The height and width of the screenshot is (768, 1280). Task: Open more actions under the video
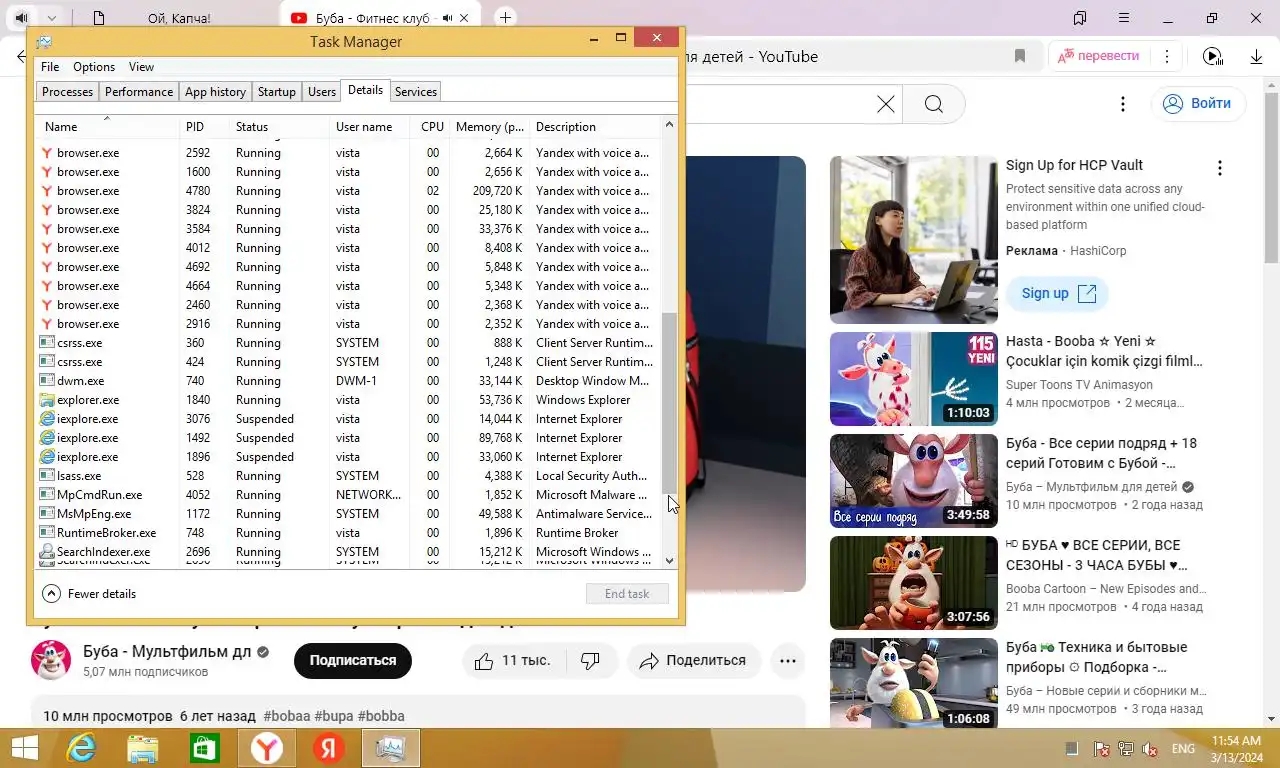(788, 661)
